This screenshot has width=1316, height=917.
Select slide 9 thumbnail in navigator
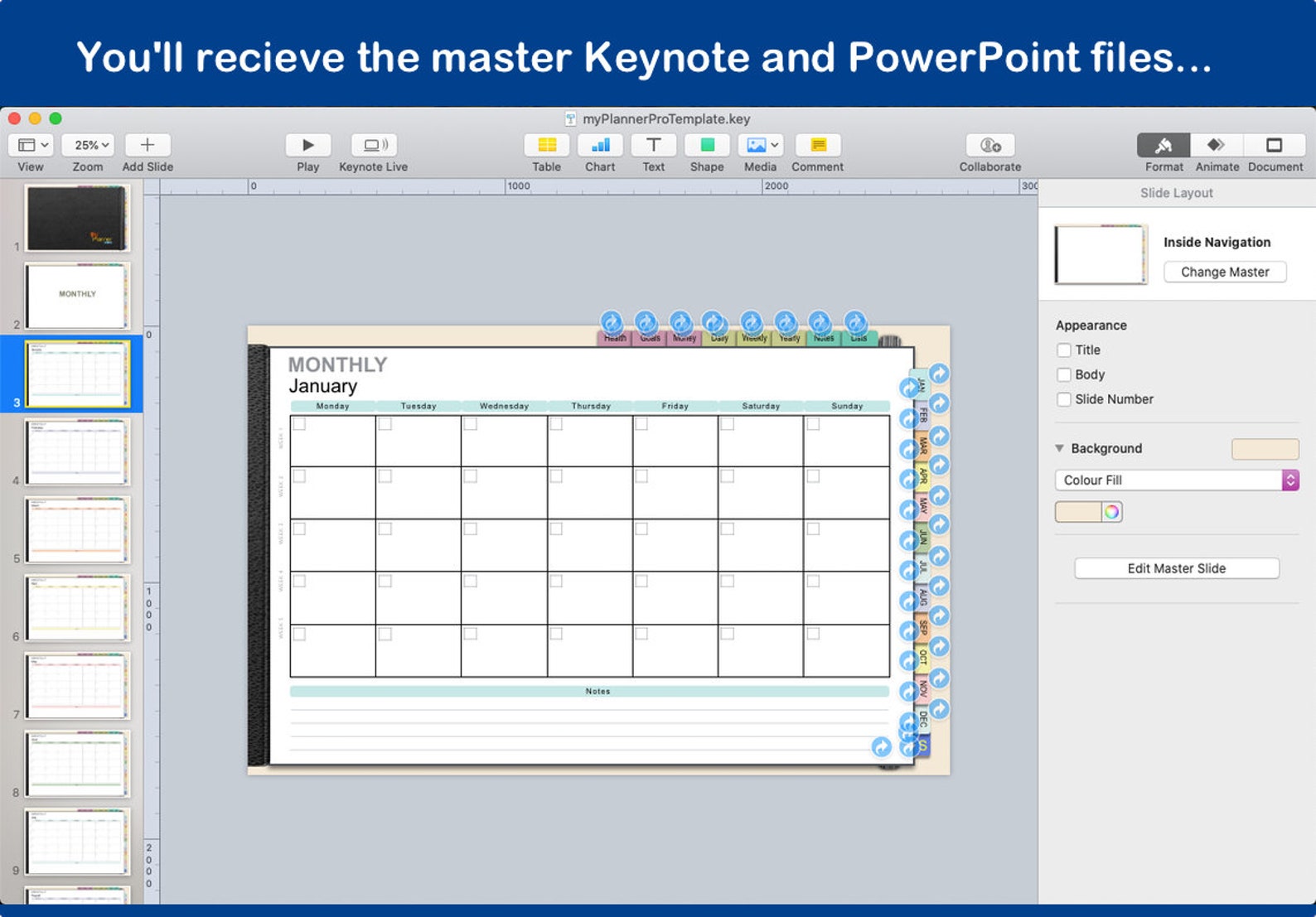77,842
